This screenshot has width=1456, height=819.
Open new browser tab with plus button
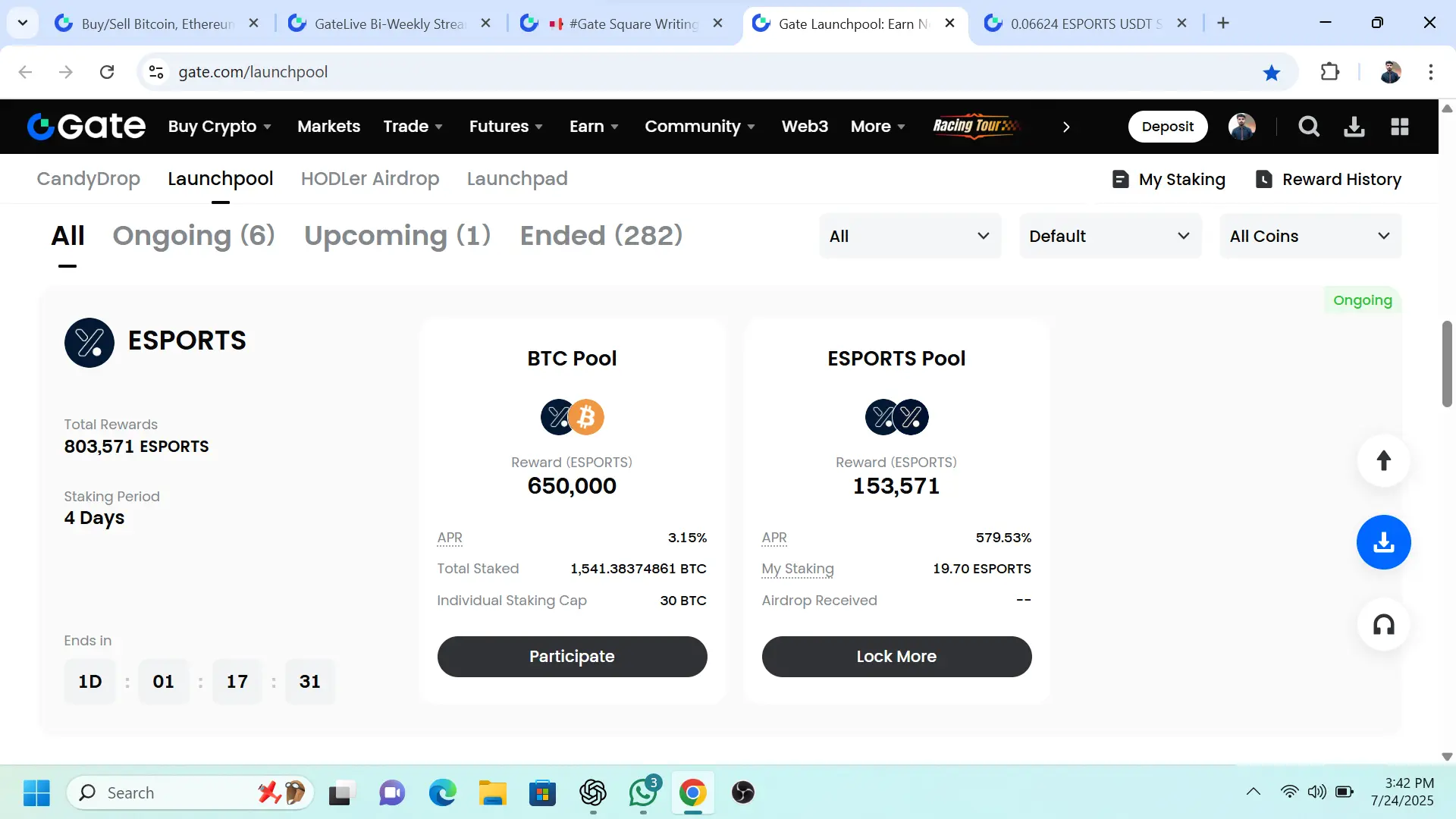click(x=1223, y=24)
